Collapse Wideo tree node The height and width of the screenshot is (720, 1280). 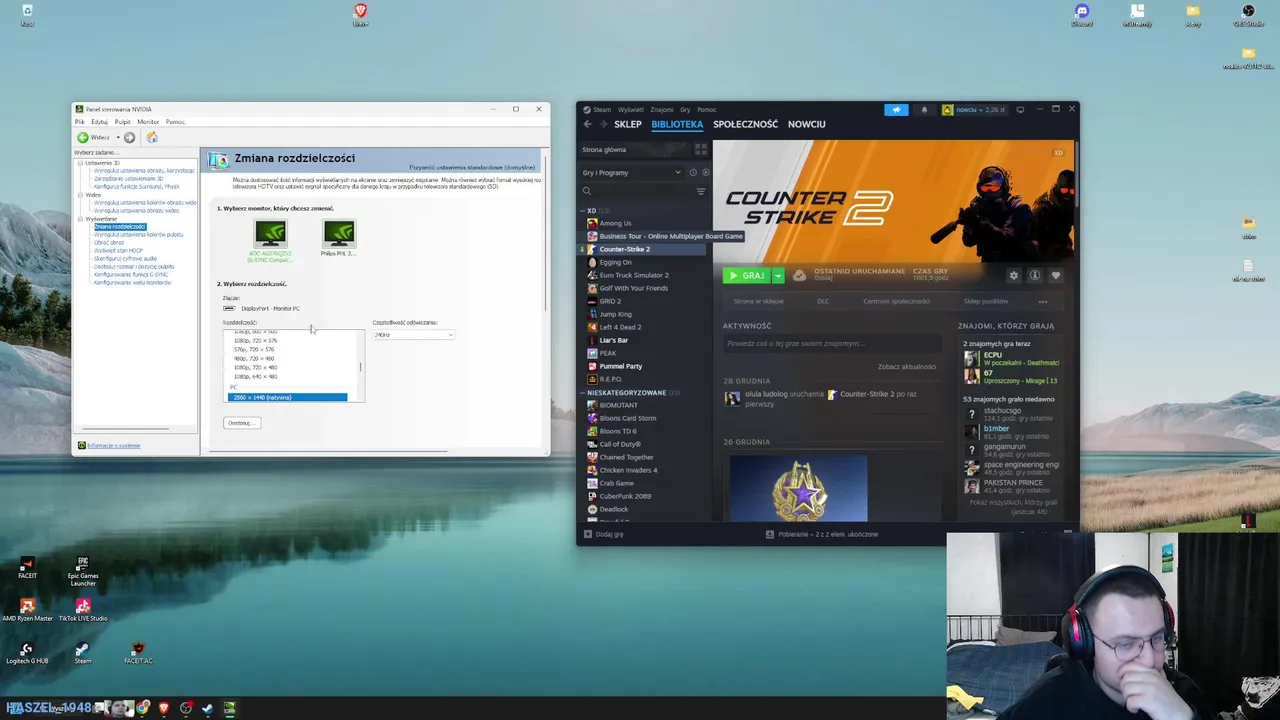[x=80, y=195]
